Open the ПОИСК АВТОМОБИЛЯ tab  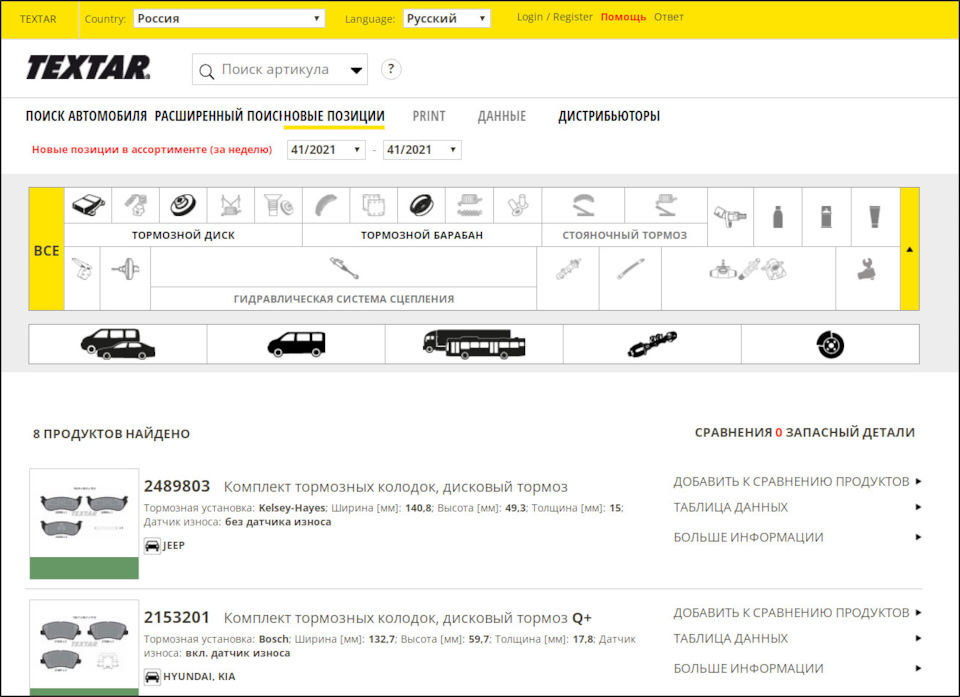click(86, 115)
